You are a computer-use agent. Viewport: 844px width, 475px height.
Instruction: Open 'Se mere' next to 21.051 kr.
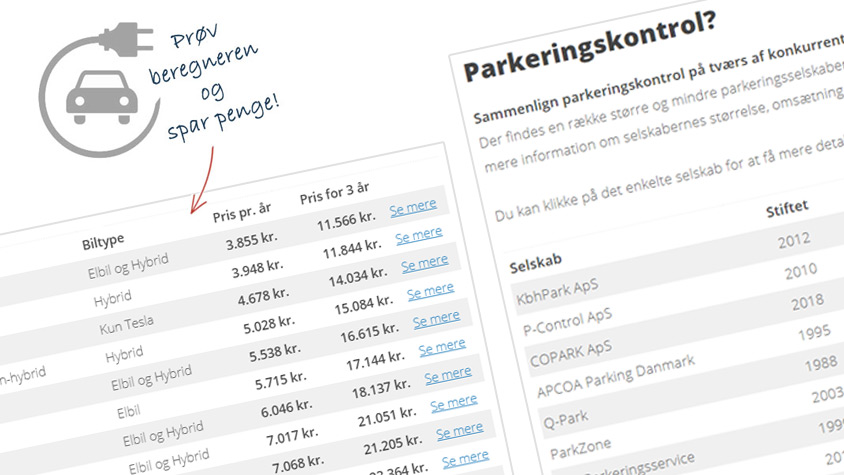point(453,403)
